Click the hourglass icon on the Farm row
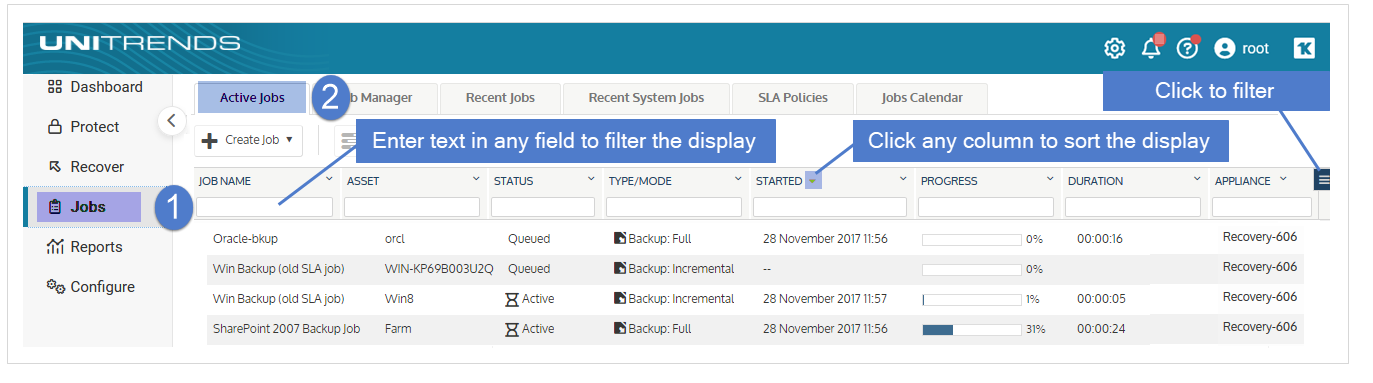The image size is (1373, 383). 512,329
